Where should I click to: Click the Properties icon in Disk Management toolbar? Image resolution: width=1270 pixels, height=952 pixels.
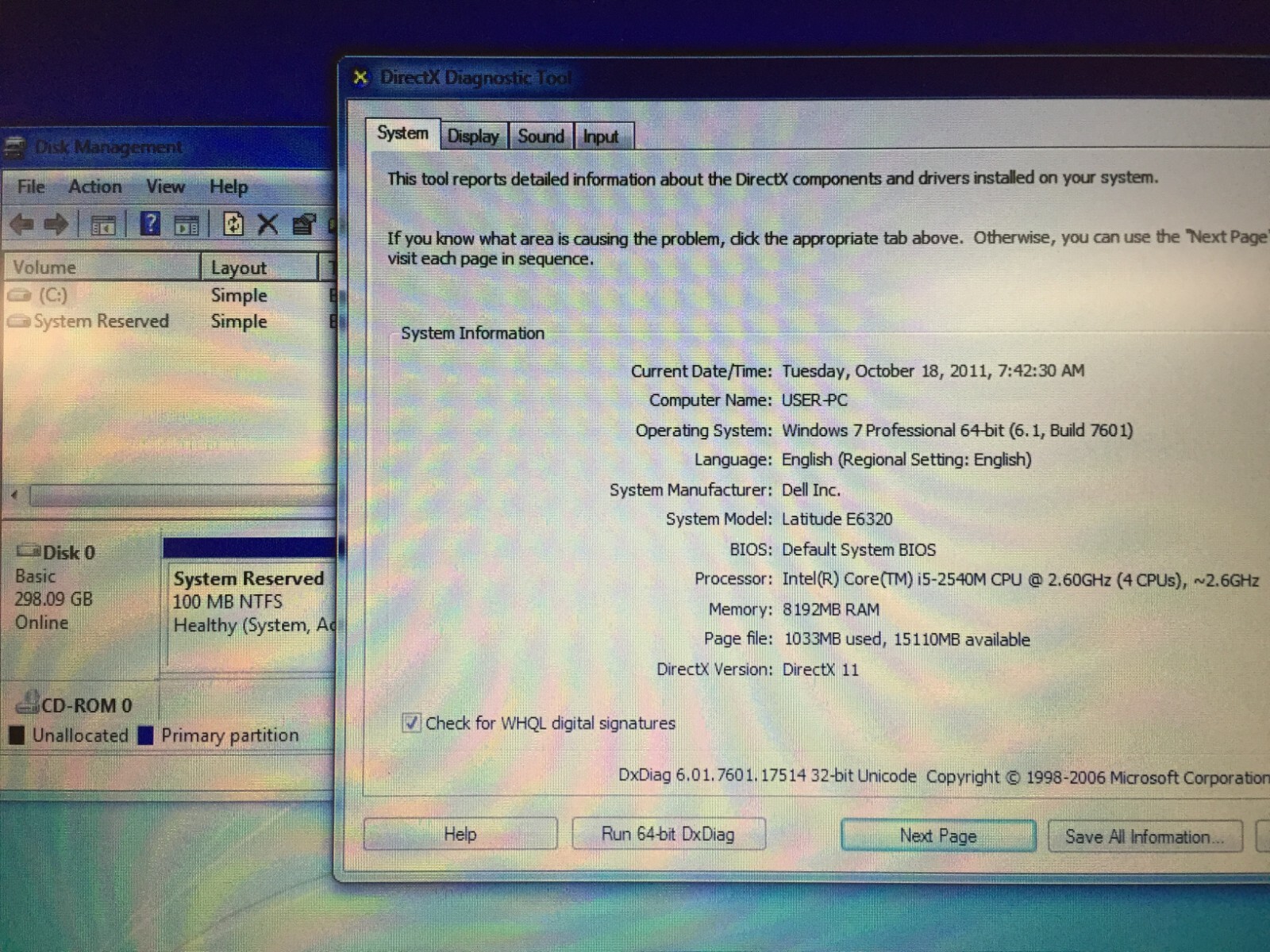(x=303, y=225)
